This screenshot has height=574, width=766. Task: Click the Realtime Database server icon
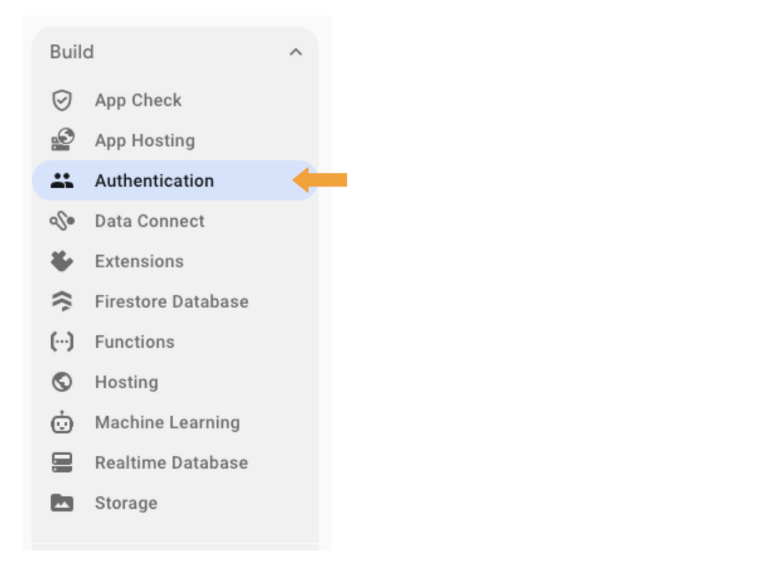[62, 463]
